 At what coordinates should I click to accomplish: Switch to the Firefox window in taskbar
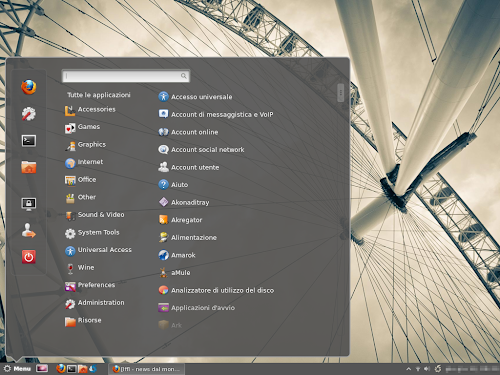(147, 369)
